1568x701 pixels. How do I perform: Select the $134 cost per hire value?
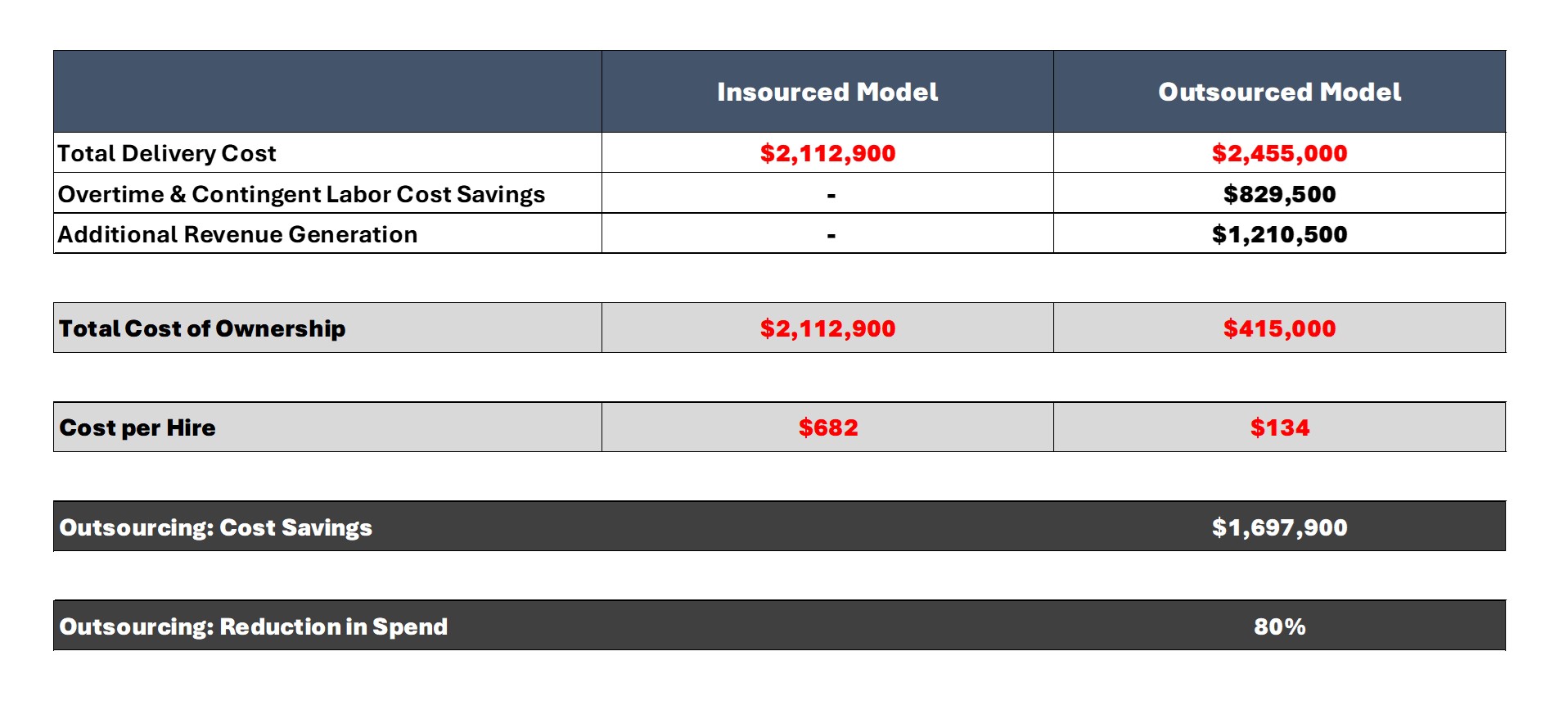1279,427
